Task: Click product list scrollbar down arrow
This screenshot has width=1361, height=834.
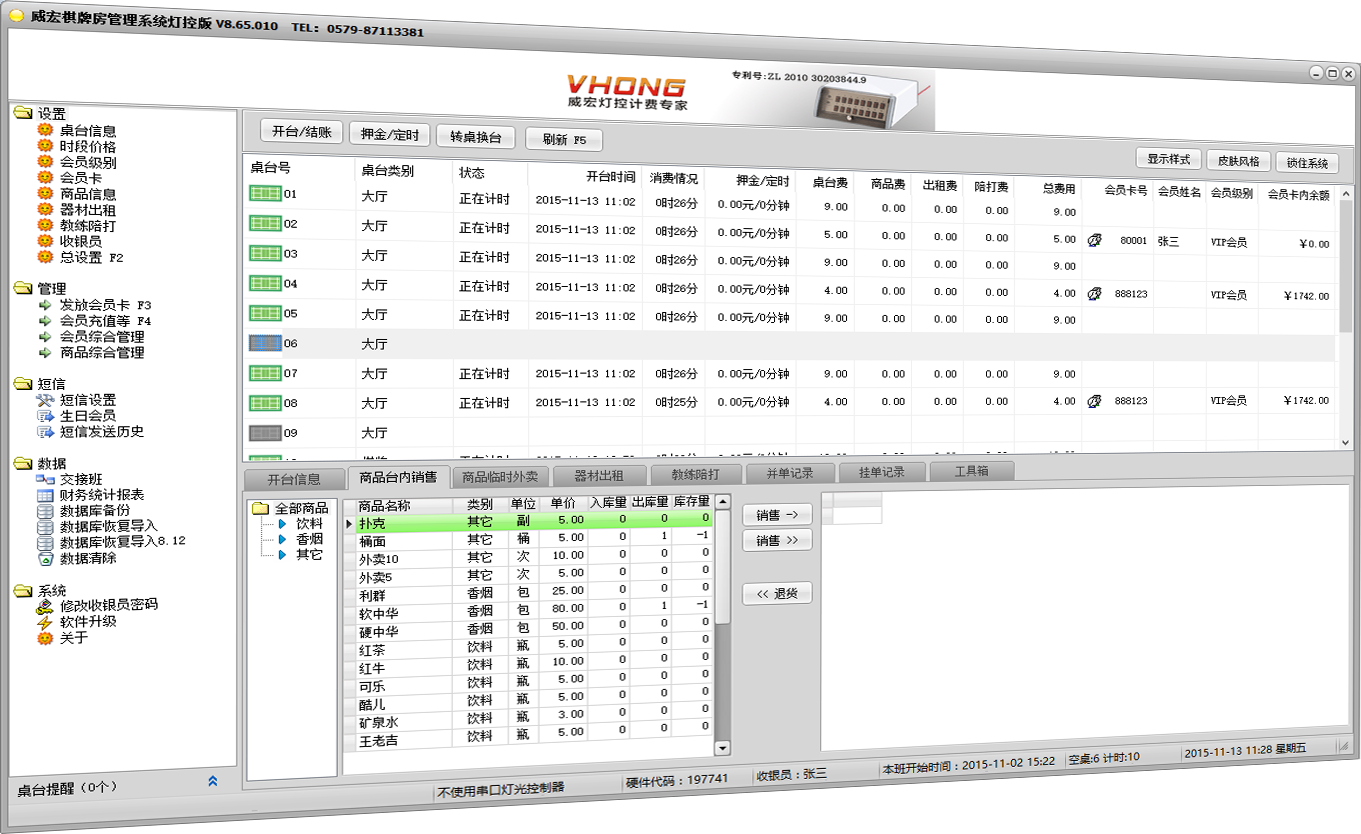Action: 723,747
